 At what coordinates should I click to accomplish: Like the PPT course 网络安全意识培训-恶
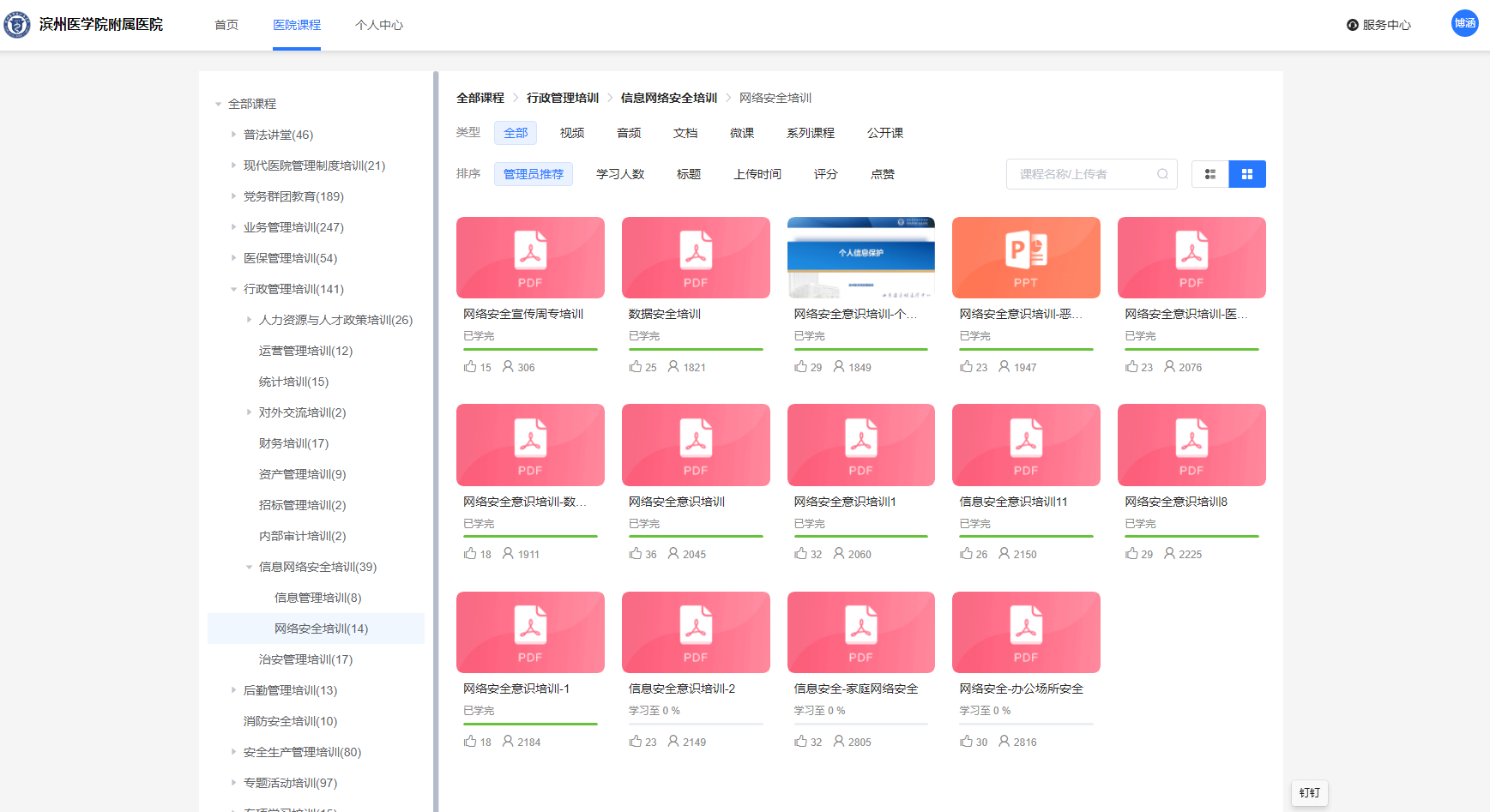967,367
